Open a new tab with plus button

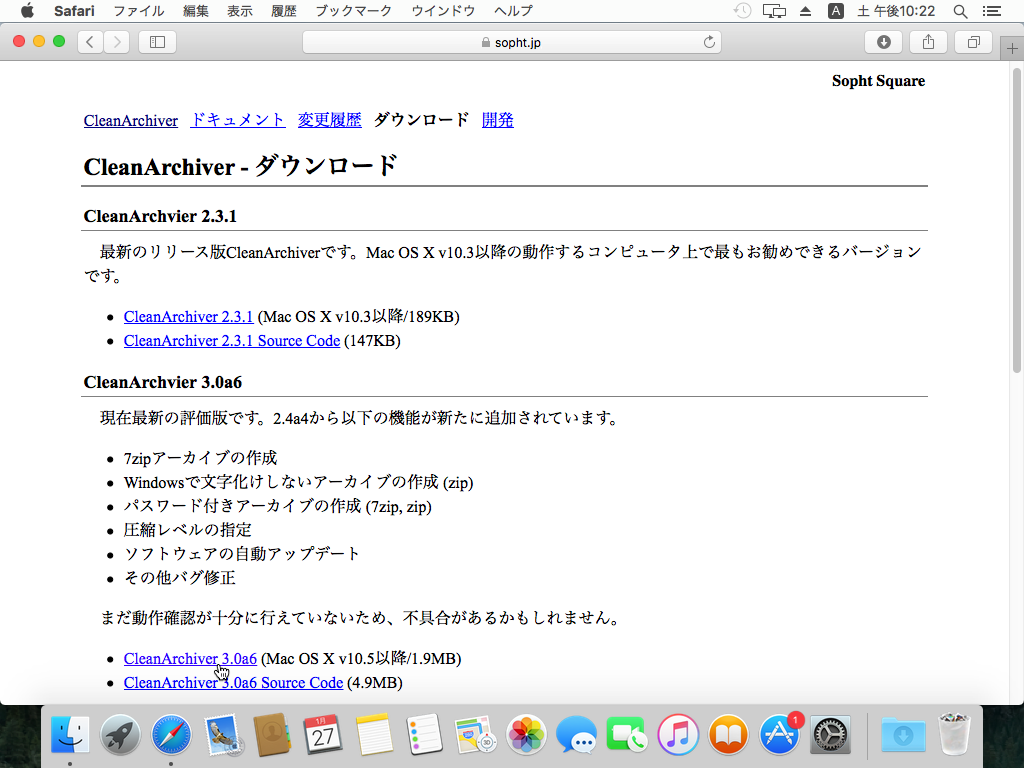(x=1012, y=48)
